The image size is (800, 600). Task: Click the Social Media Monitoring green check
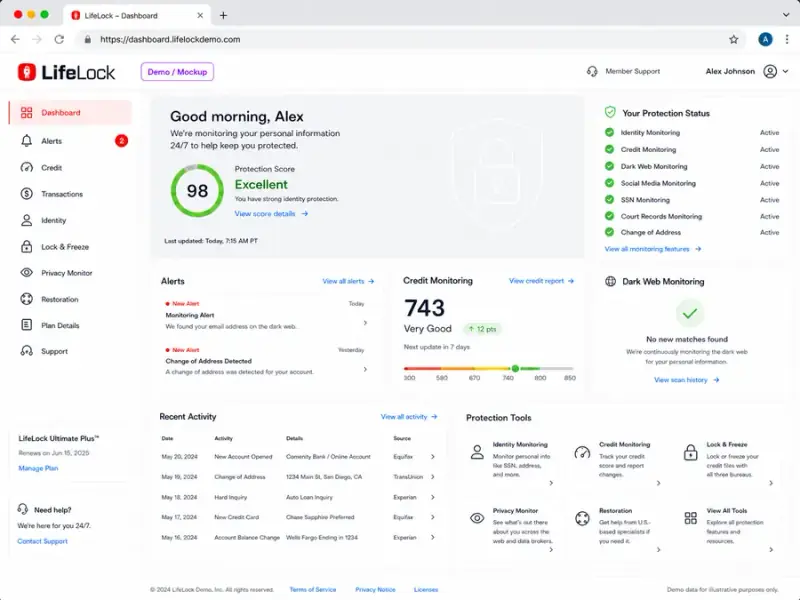click(609, 183)
